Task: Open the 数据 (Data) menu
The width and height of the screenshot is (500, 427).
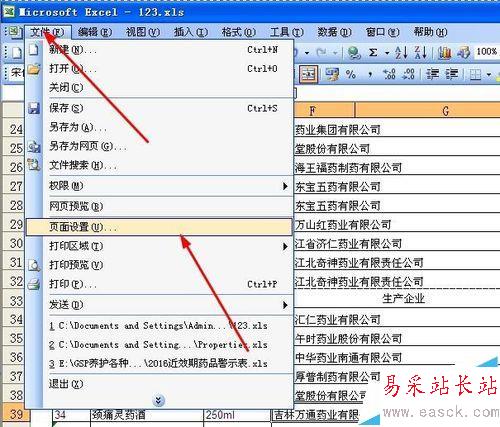Action: (334, 32)
